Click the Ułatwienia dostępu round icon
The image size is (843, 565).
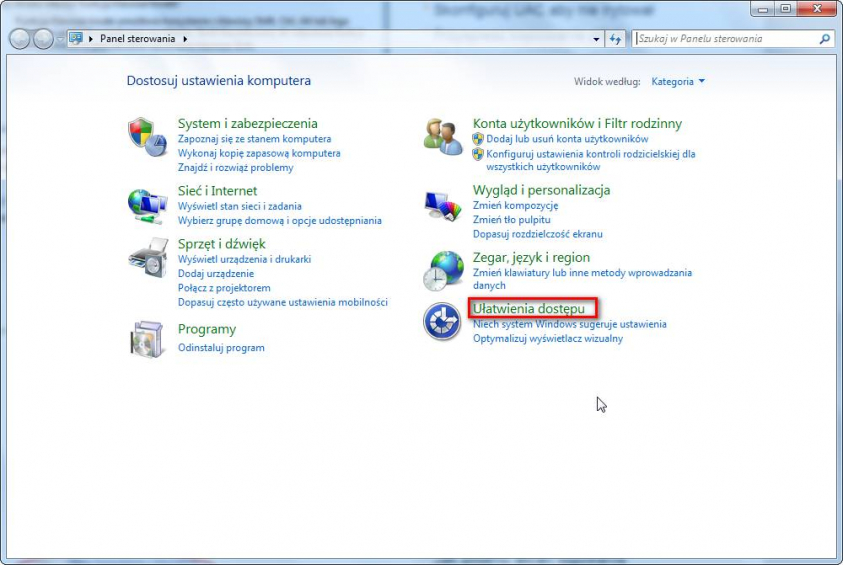click(442, 321)
